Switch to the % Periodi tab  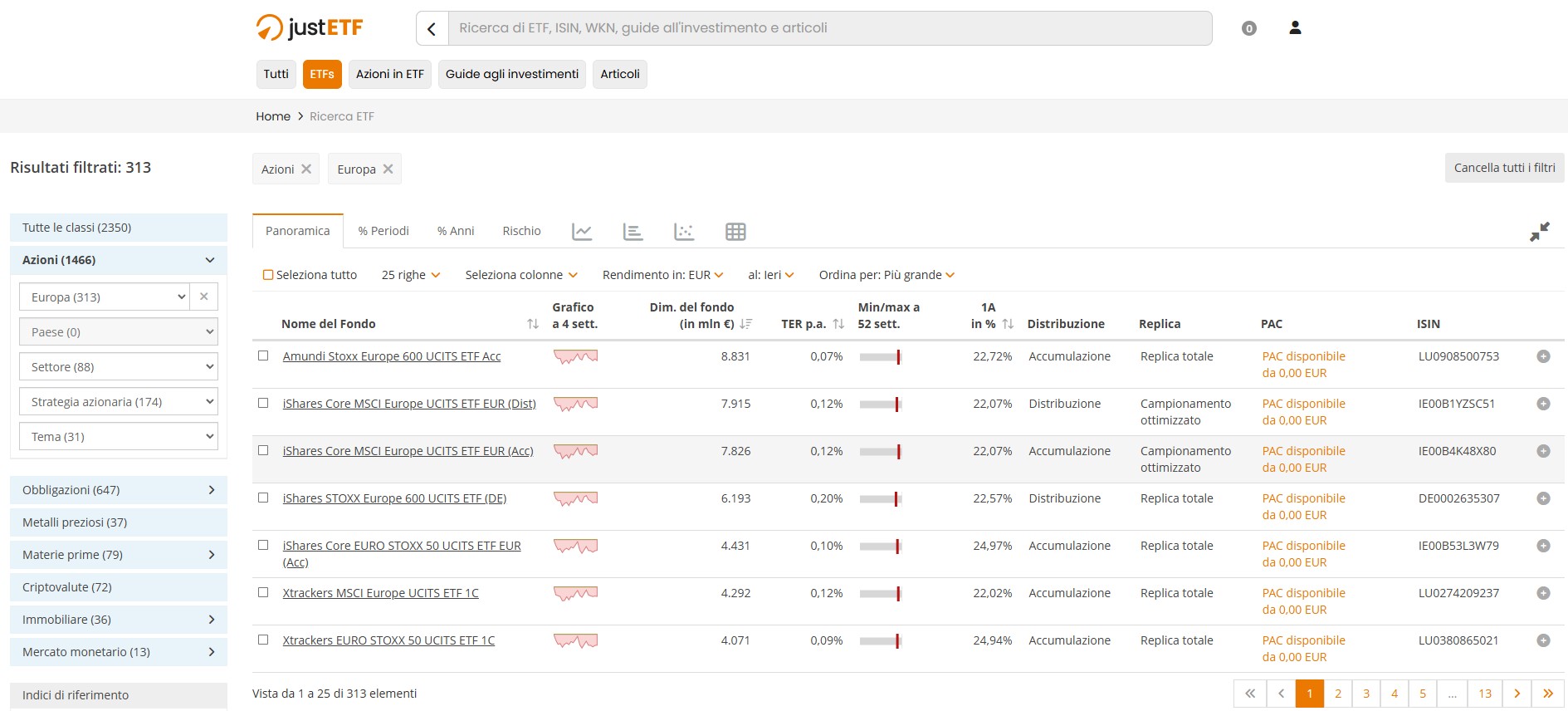tap(383, 231)
